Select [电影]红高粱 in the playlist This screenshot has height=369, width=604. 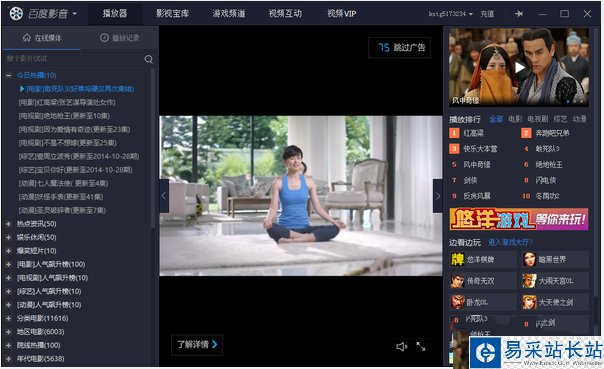tap(67, 102)
